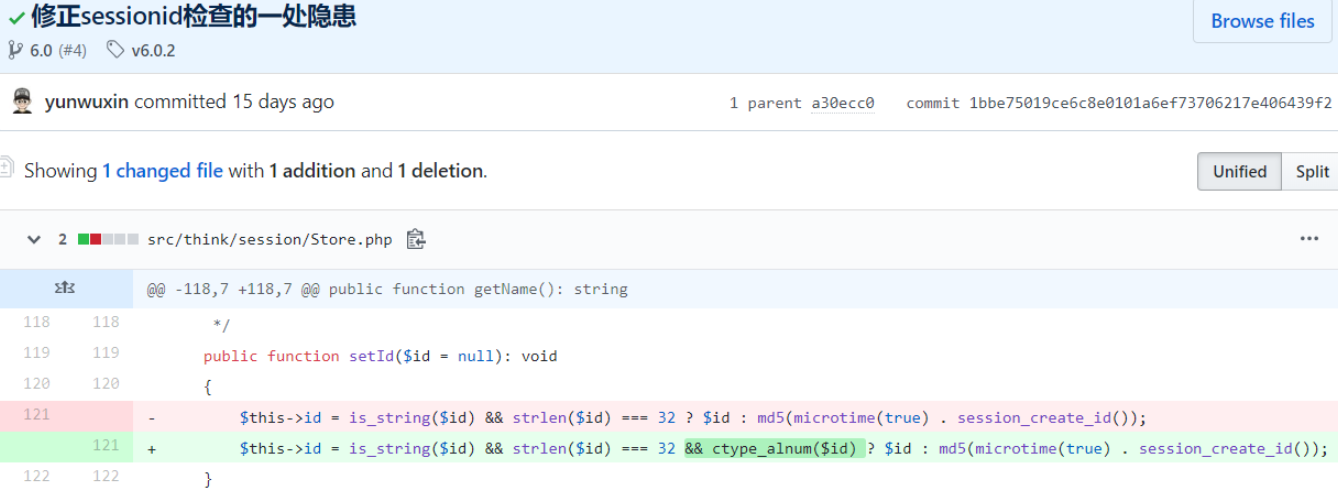The height and width of the screenshot is (494, 1338).
Task: Click highlighted ctype_alnum($id) addition
Action: [x=775, y=448]
